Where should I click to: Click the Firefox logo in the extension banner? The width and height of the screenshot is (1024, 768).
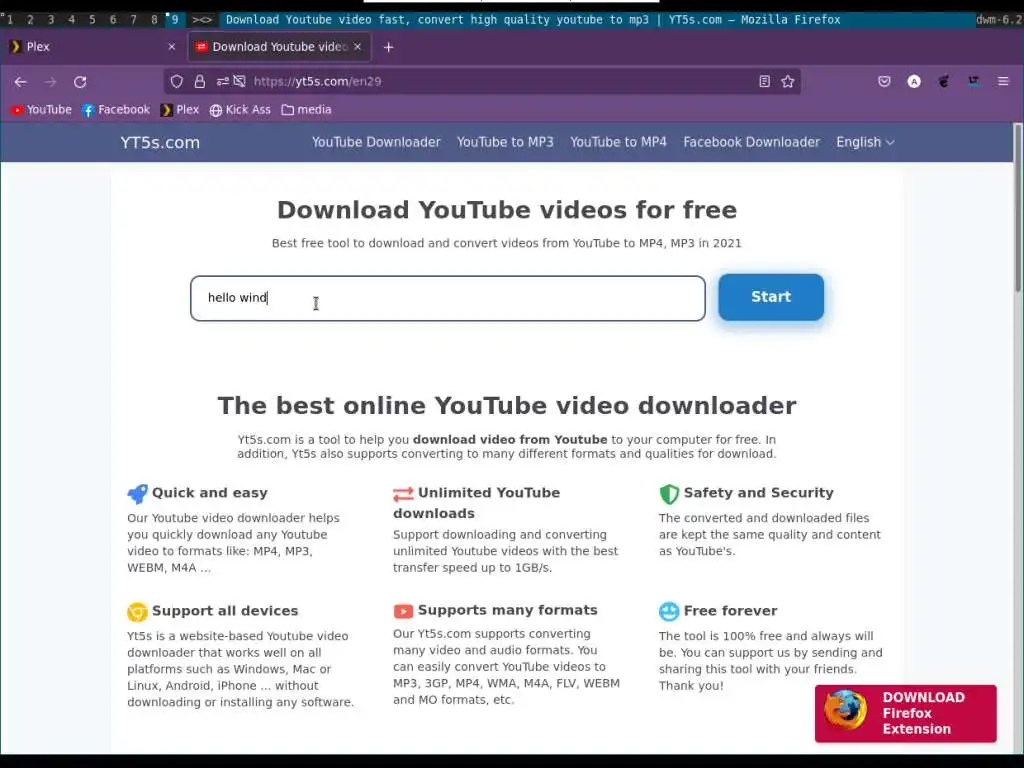coord(846,710)
